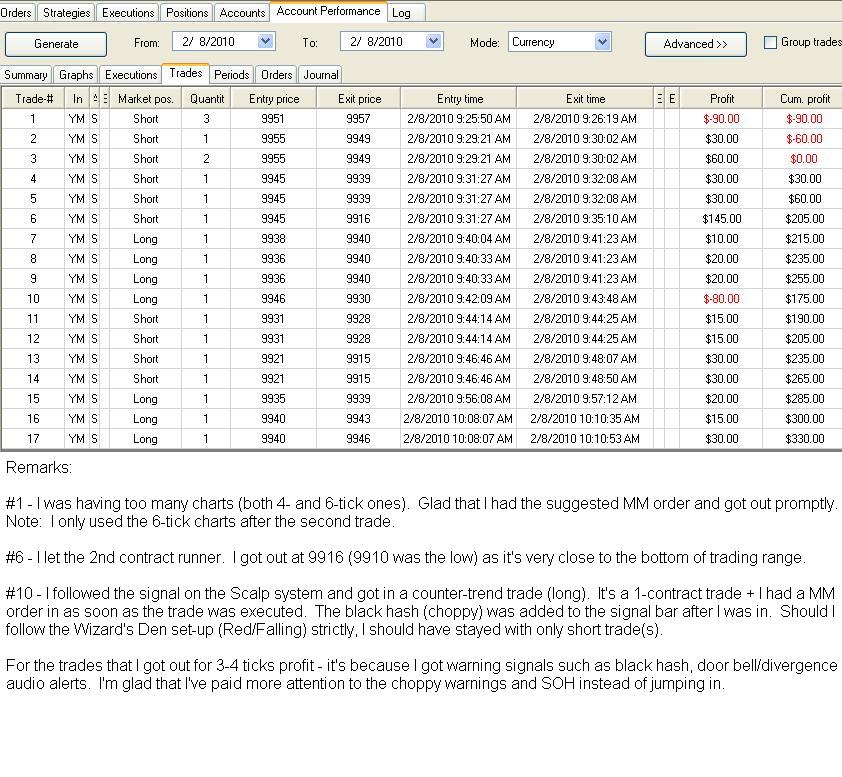The width and height of the screenshot is (842, 777).
Task: Sort by Market pos. column header
Action: click(x=146, y=99)
